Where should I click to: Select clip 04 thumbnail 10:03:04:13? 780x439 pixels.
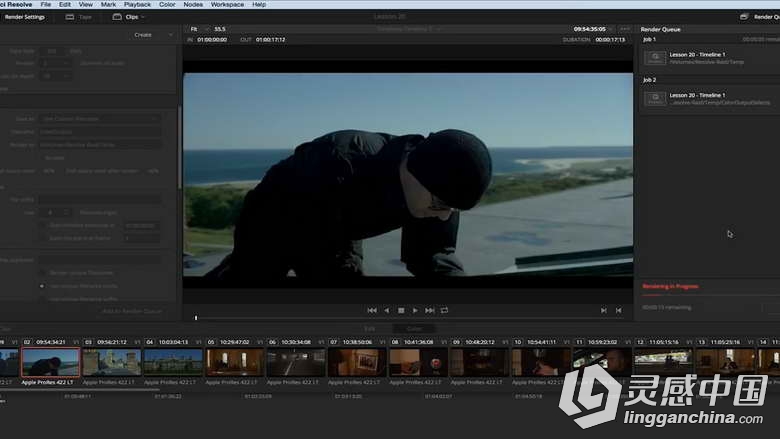pyautogui.click(x=173, y=362)
